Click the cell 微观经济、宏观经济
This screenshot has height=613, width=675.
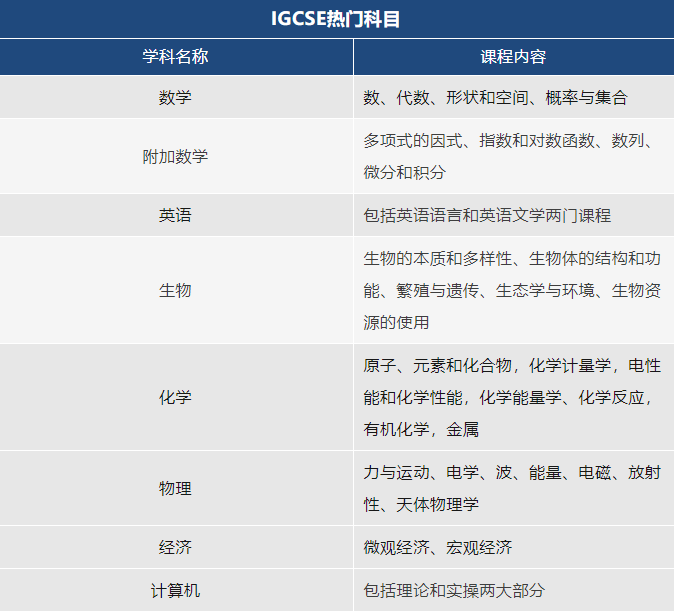pyautogui.click(x=514, y=547)
